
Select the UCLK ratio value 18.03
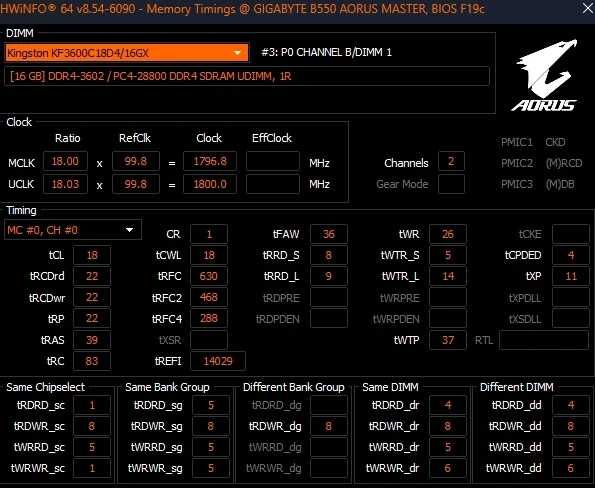pos(65,184)
